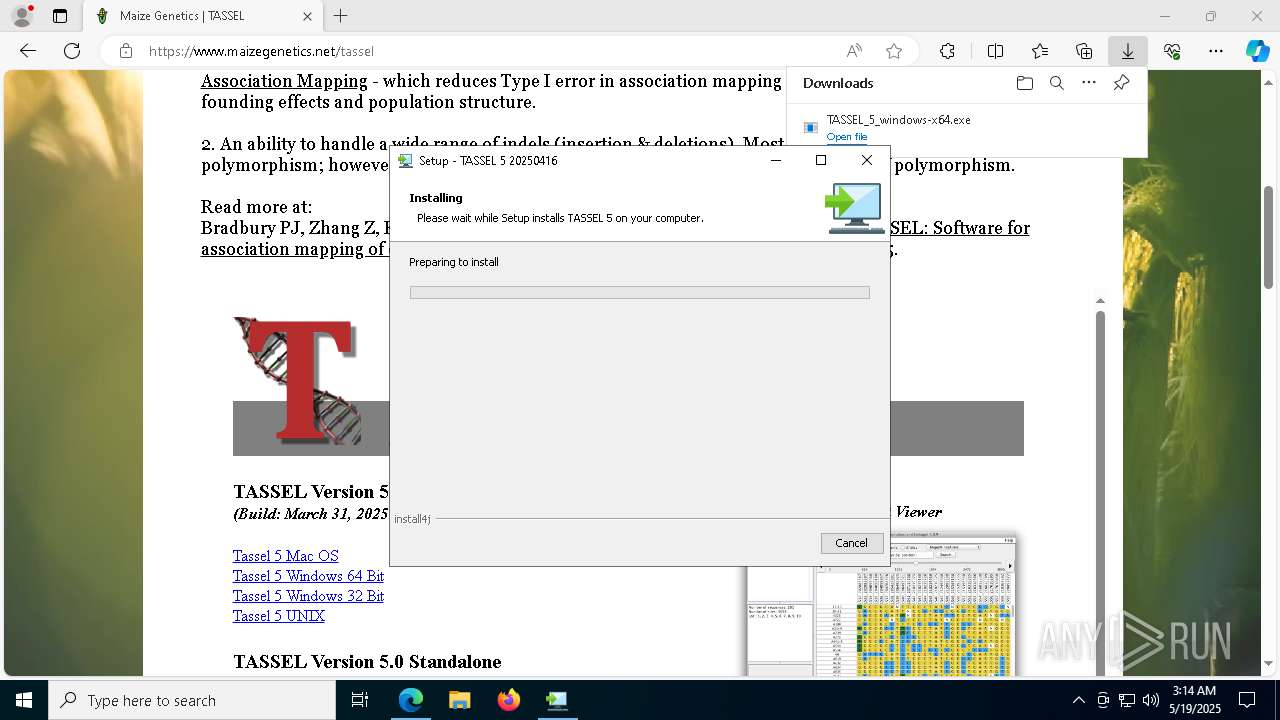Viewport: 1280px width, 720px height.
Task: Open Edge Settings and more menu
Action: click(x=1216, y=51)
